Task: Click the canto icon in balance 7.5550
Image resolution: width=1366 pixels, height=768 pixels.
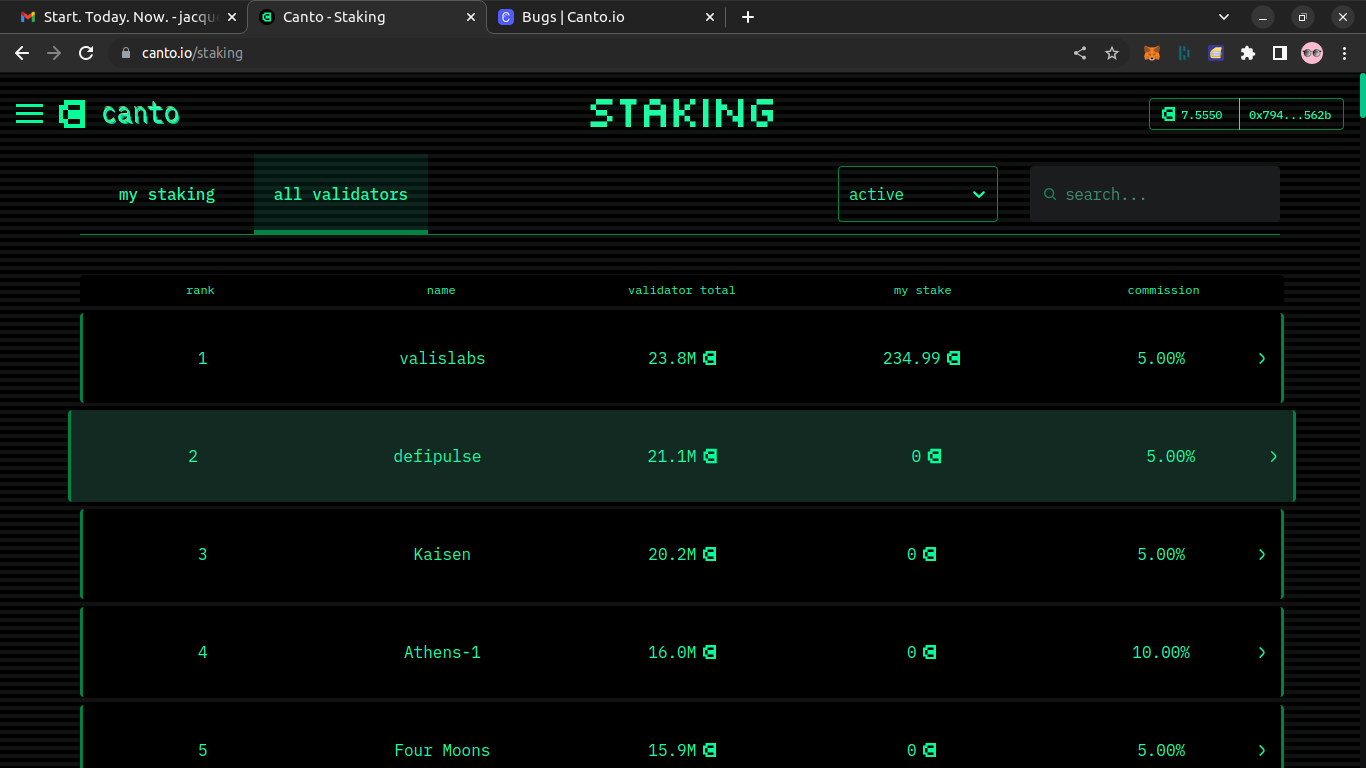Action: (1169, 115)
